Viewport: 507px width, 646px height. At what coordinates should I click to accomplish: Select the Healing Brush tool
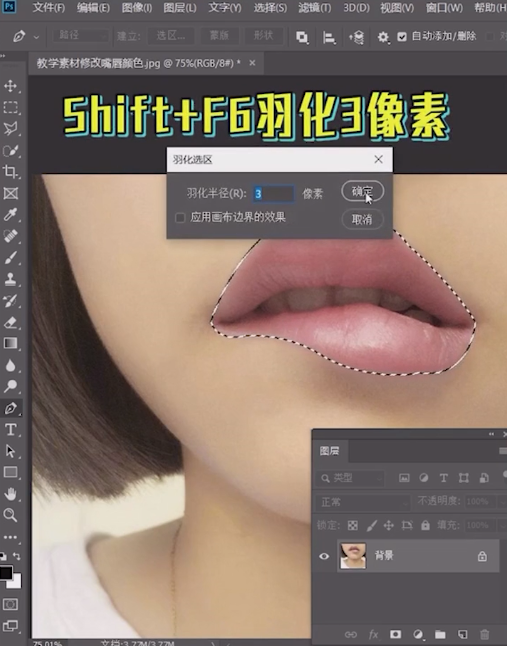tap(11, 236)
